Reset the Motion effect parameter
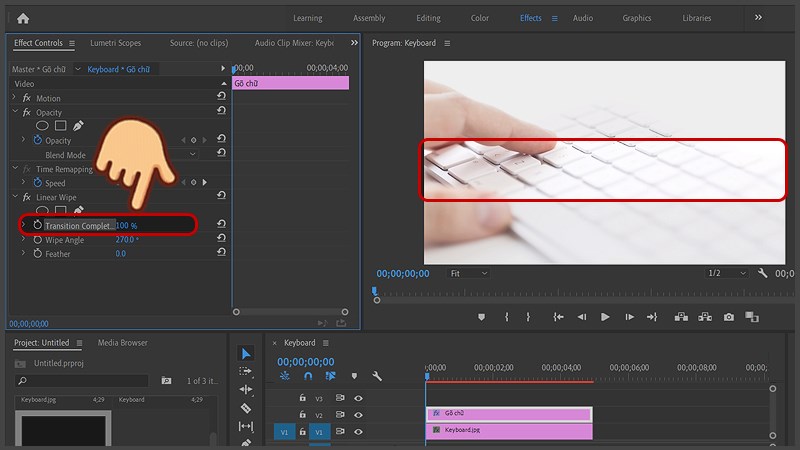The width and height of the screenshot is (800, 450). 220,98
